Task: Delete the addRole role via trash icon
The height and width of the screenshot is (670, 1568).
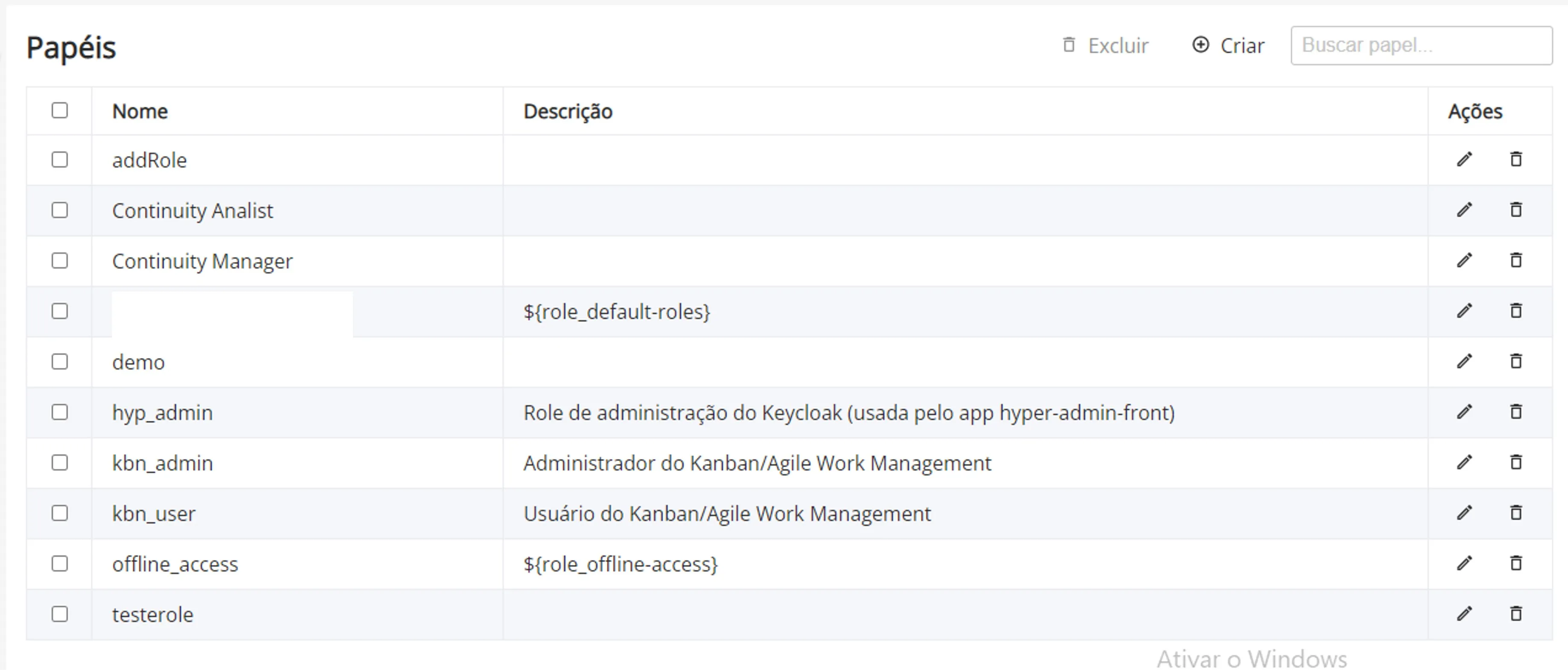Action: (1516, 160)
